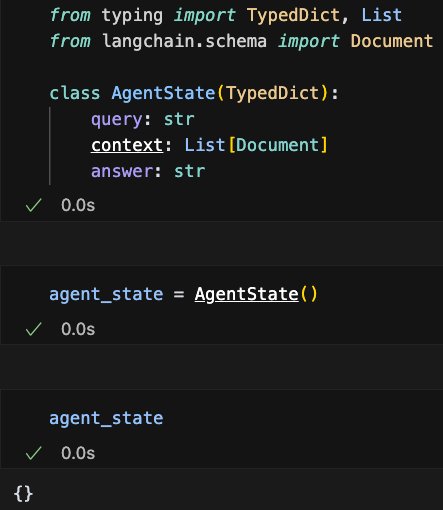
Task: Click '0.0s' execution time of the first cell
Action: coord(78,205)
